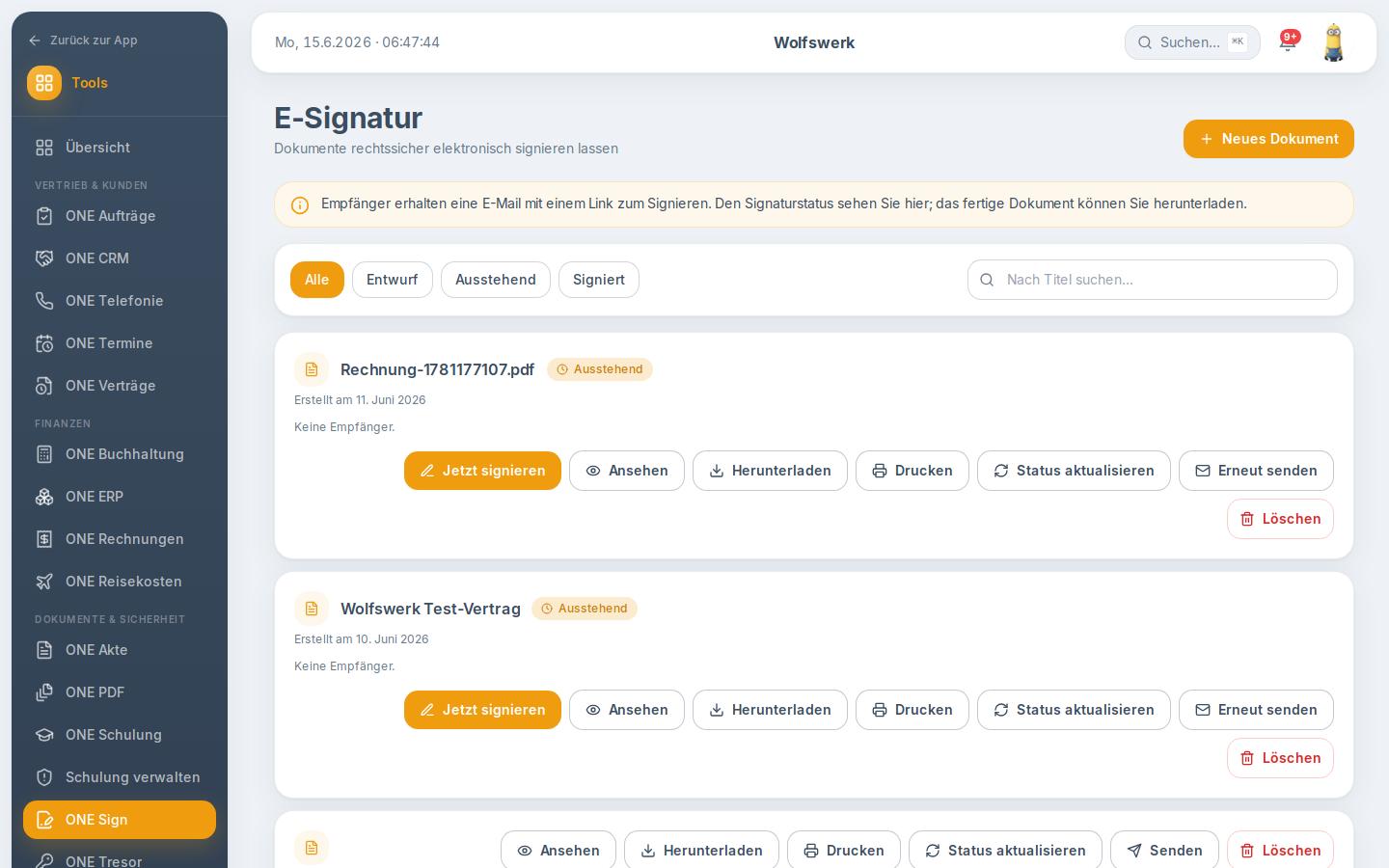Click Status aktualisieren for Rechnung-1781177107.pdf
The image size is (1389, 868).
click(x=1074, y=471)
